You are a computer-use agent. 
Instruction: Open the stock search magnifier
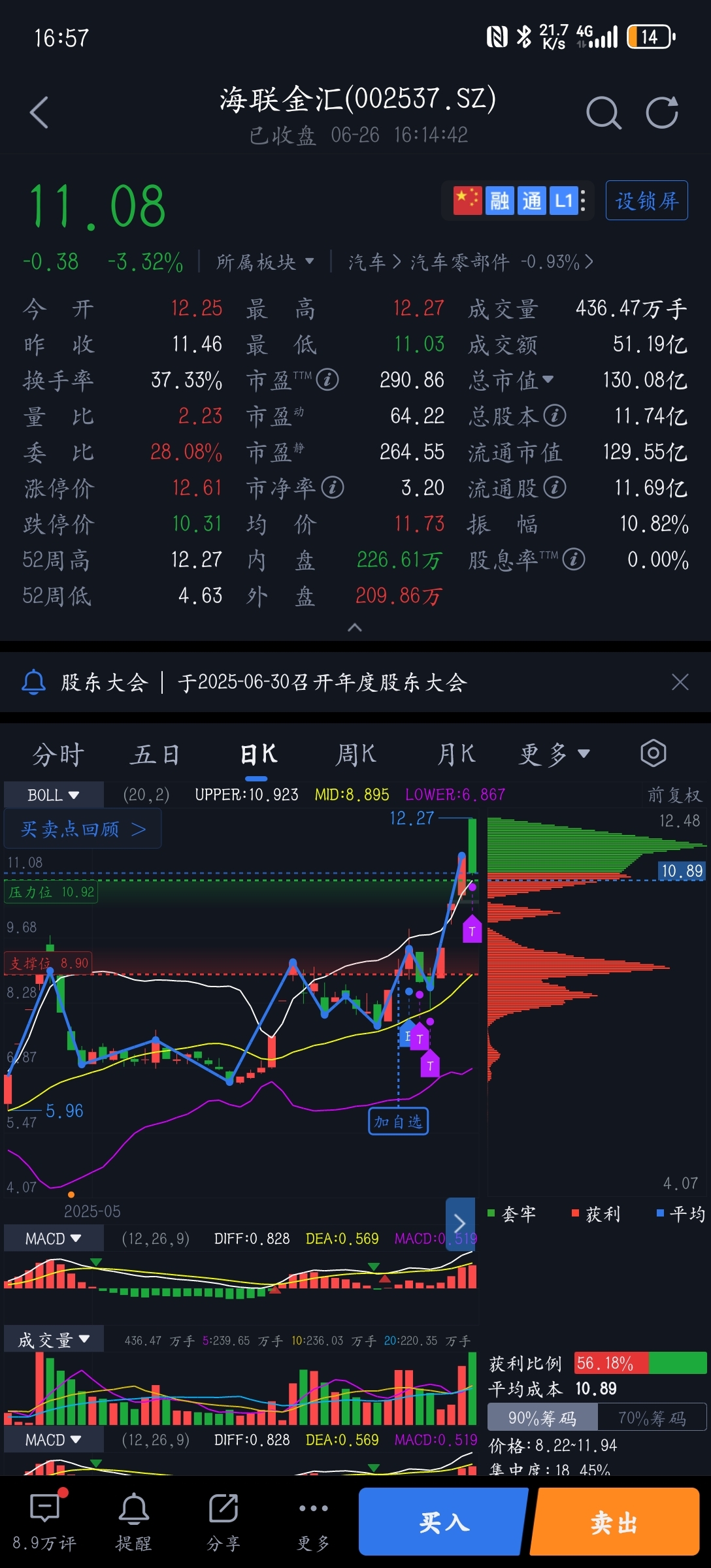click(603, 112)
